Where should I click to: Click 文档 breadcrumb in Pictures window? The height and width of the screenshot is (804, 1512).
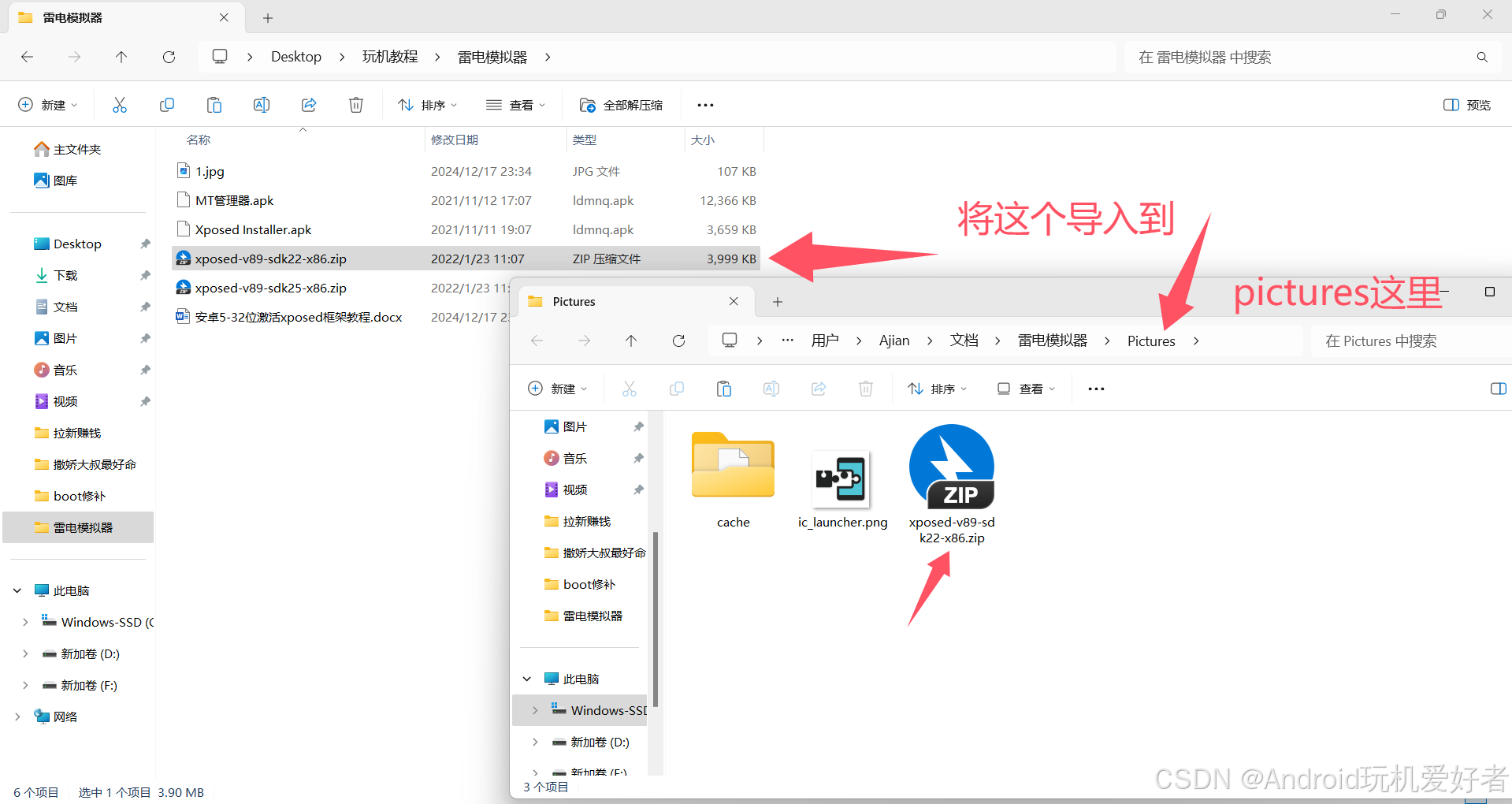964,341
